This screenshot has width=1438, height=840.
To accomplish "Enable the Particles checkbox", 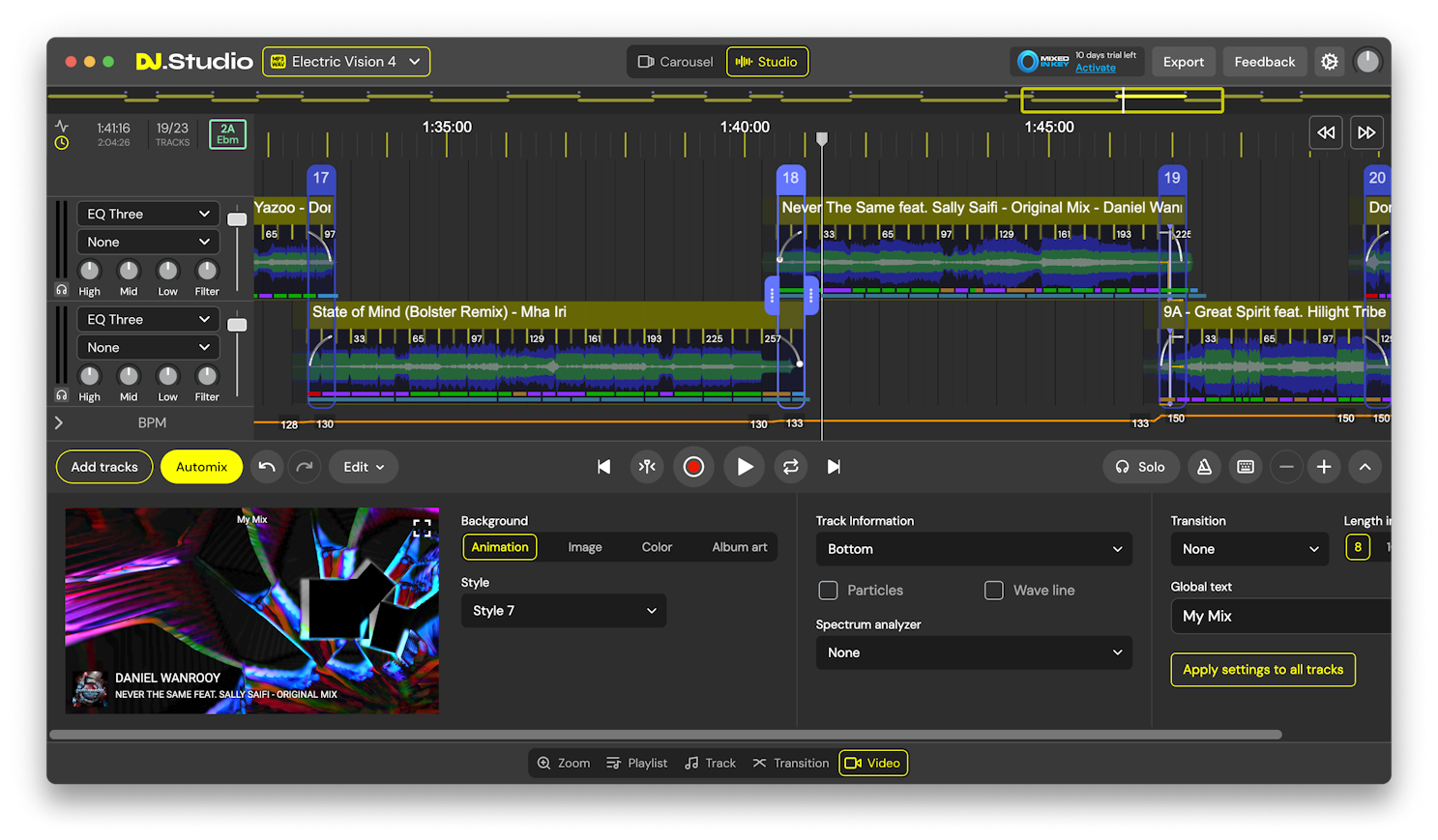I will (828, 591).
